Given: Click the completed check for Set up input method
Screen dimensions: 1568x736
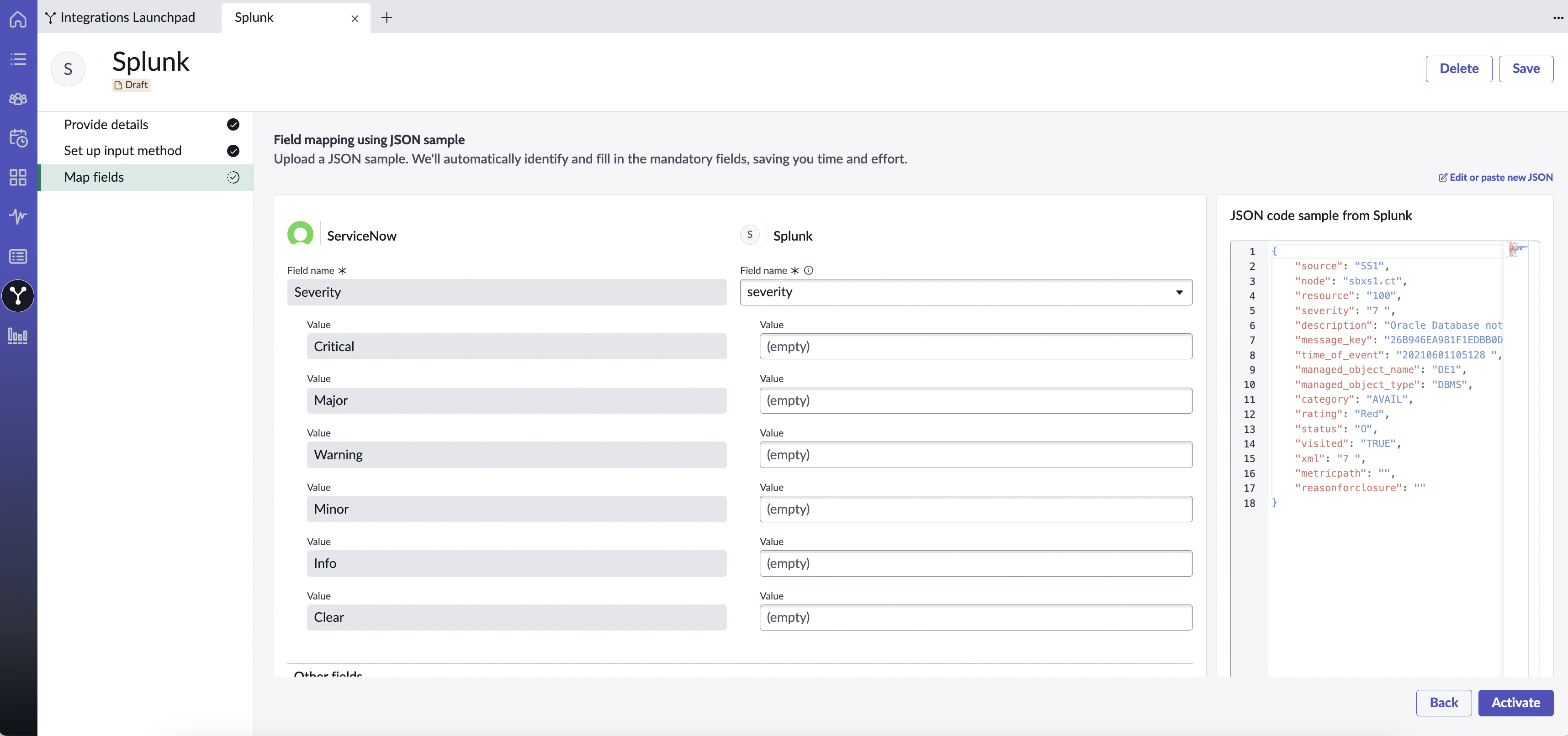Looking at the screenshot, I should coord(233,151).
